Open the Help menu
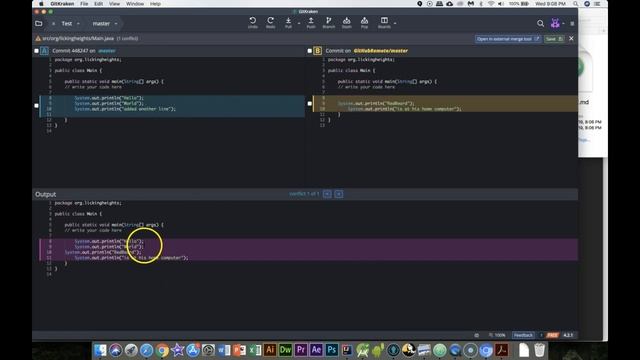 click(x=155, y=4)
